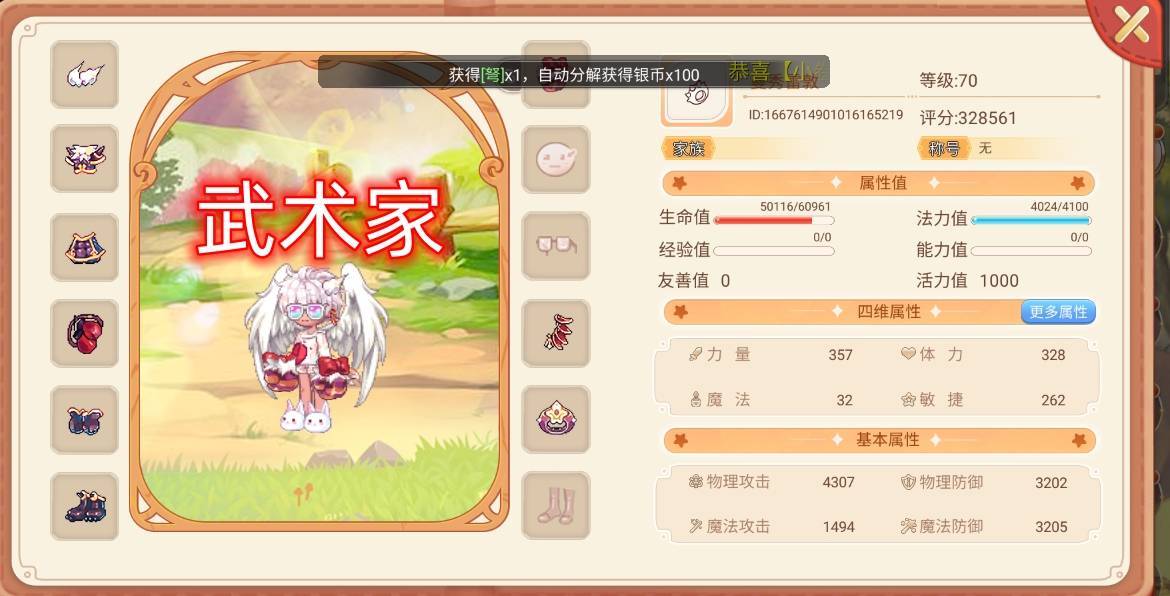Select the blue shoulder pads slot

click(x=84, y=420)
